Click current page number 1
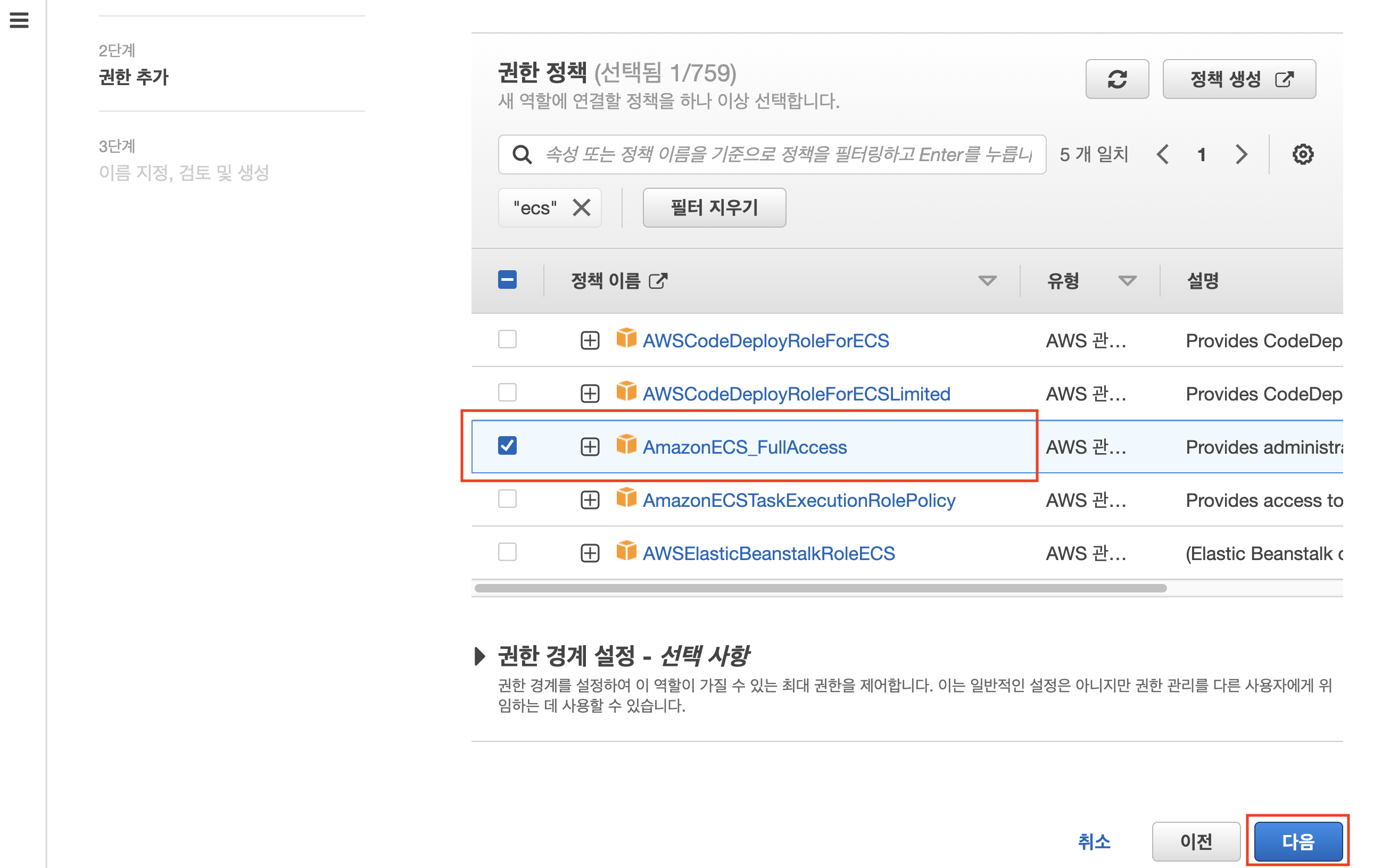Image resolution: width=1390 pixels, height=868 pixels. (1202, 154)
